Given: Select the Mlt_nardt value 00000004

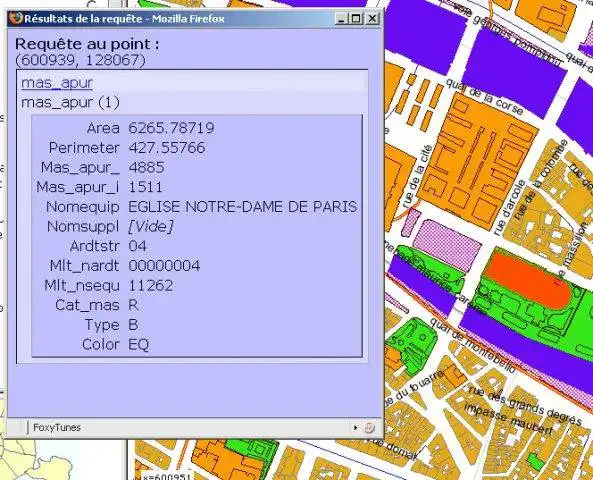Looking at the screenshot, I should click(164, 266).
